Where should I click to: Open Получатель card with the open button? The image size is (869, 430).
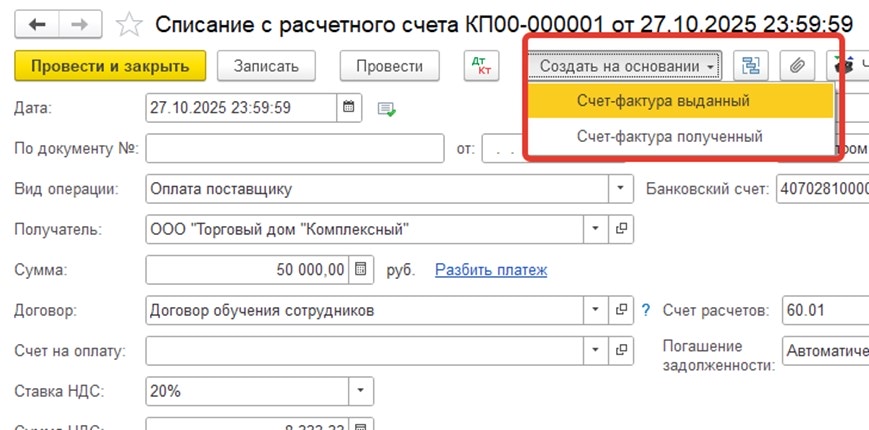tap(621, 229)
